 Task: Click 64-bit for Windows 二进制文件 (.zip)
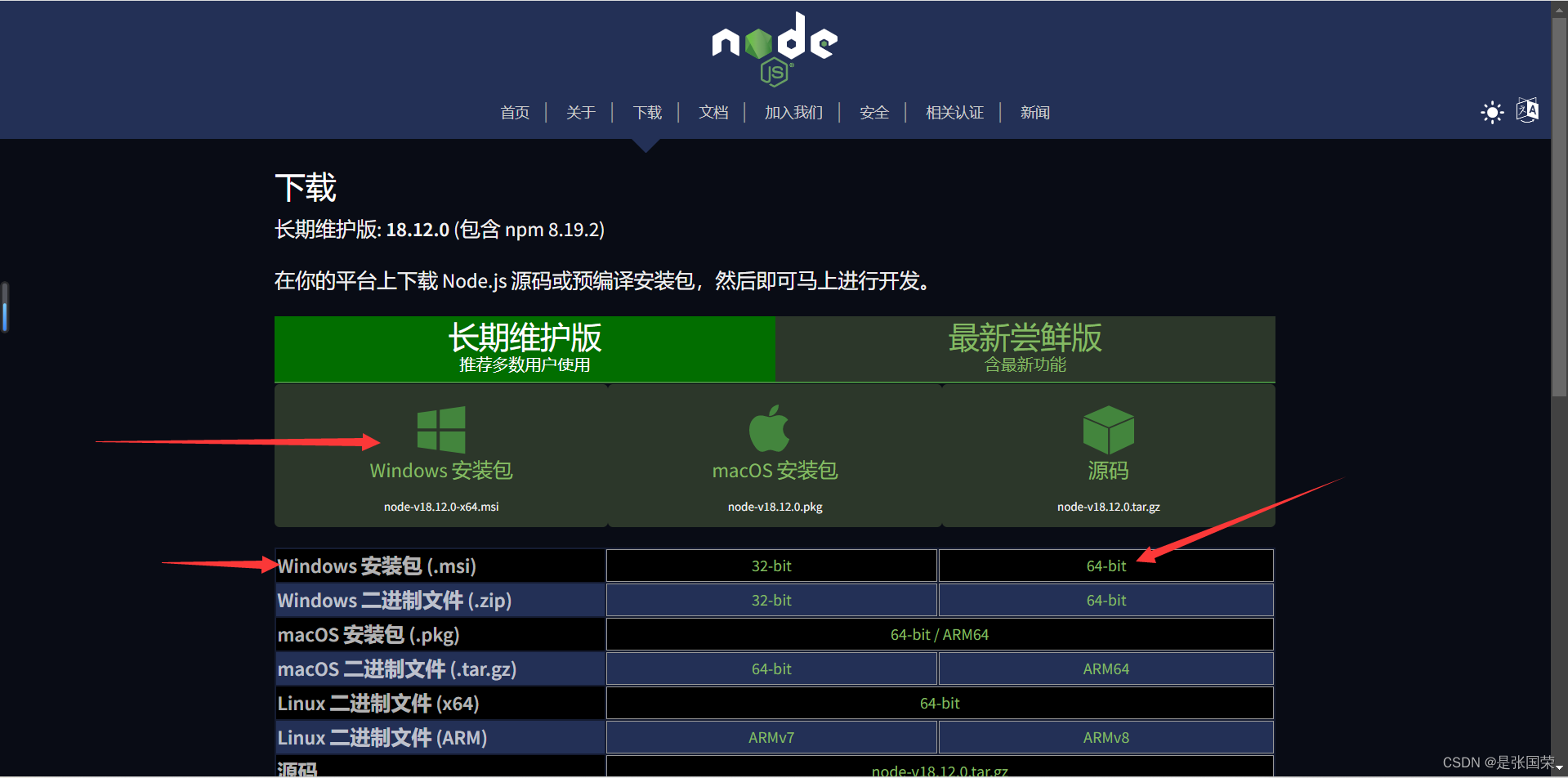(1106, 600)
